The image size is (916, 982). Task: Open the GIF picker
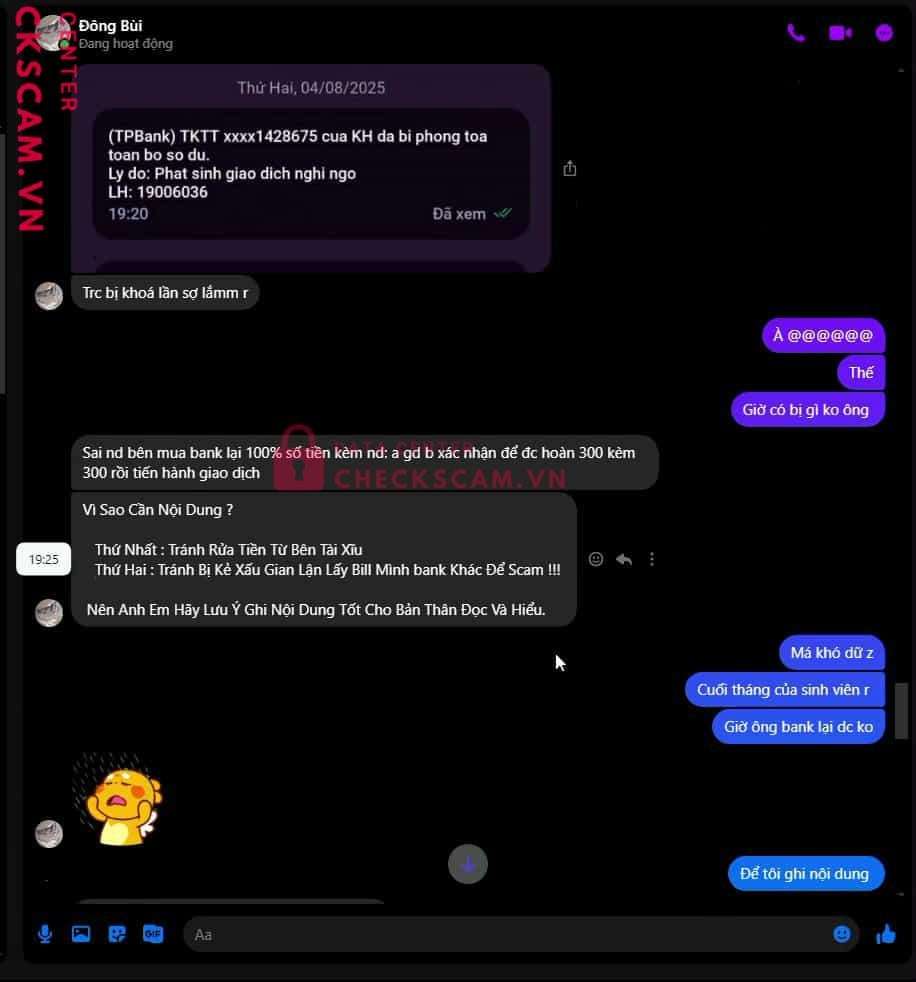point(153,934)
